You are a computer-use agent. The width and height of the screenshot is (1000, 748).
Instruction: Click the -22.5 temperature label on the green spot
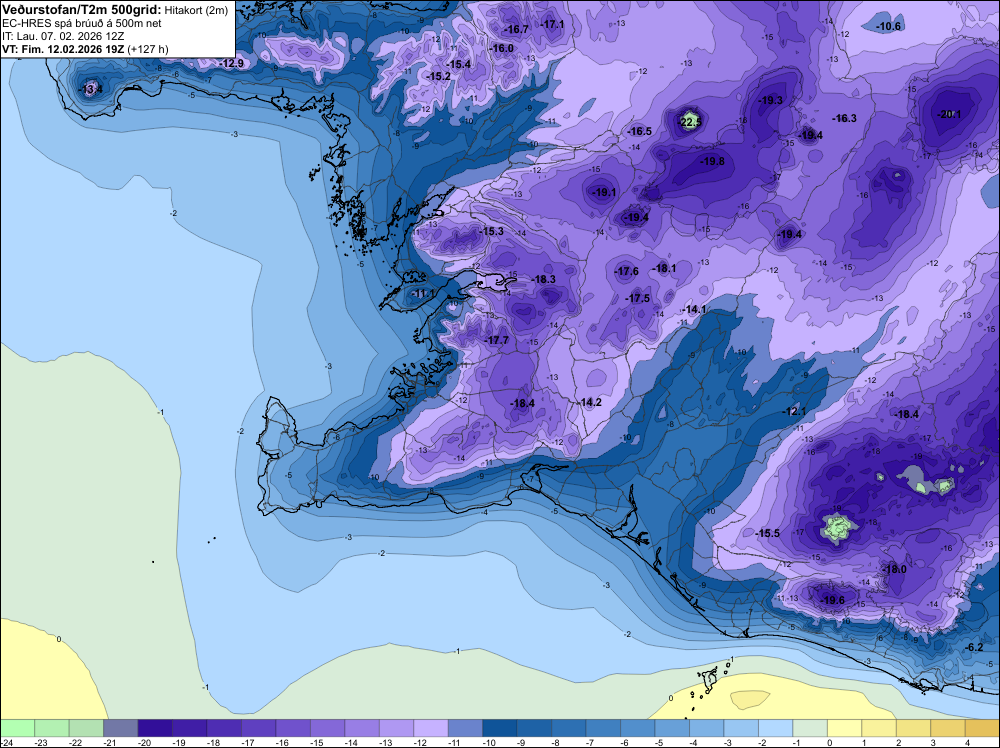(x=690, y=122)
